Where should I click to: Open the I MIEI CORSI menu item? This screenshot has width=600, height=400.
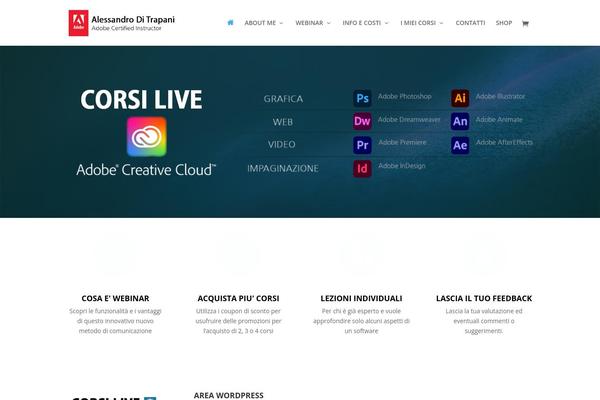(418, 23)
